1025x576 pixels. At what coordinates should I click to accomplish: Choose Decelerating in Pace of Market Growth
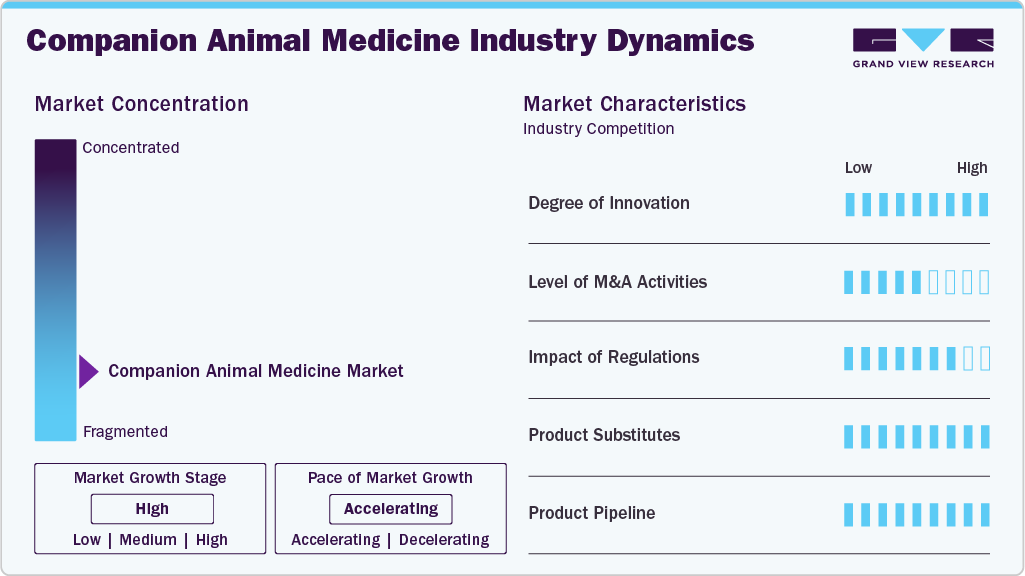444,540
